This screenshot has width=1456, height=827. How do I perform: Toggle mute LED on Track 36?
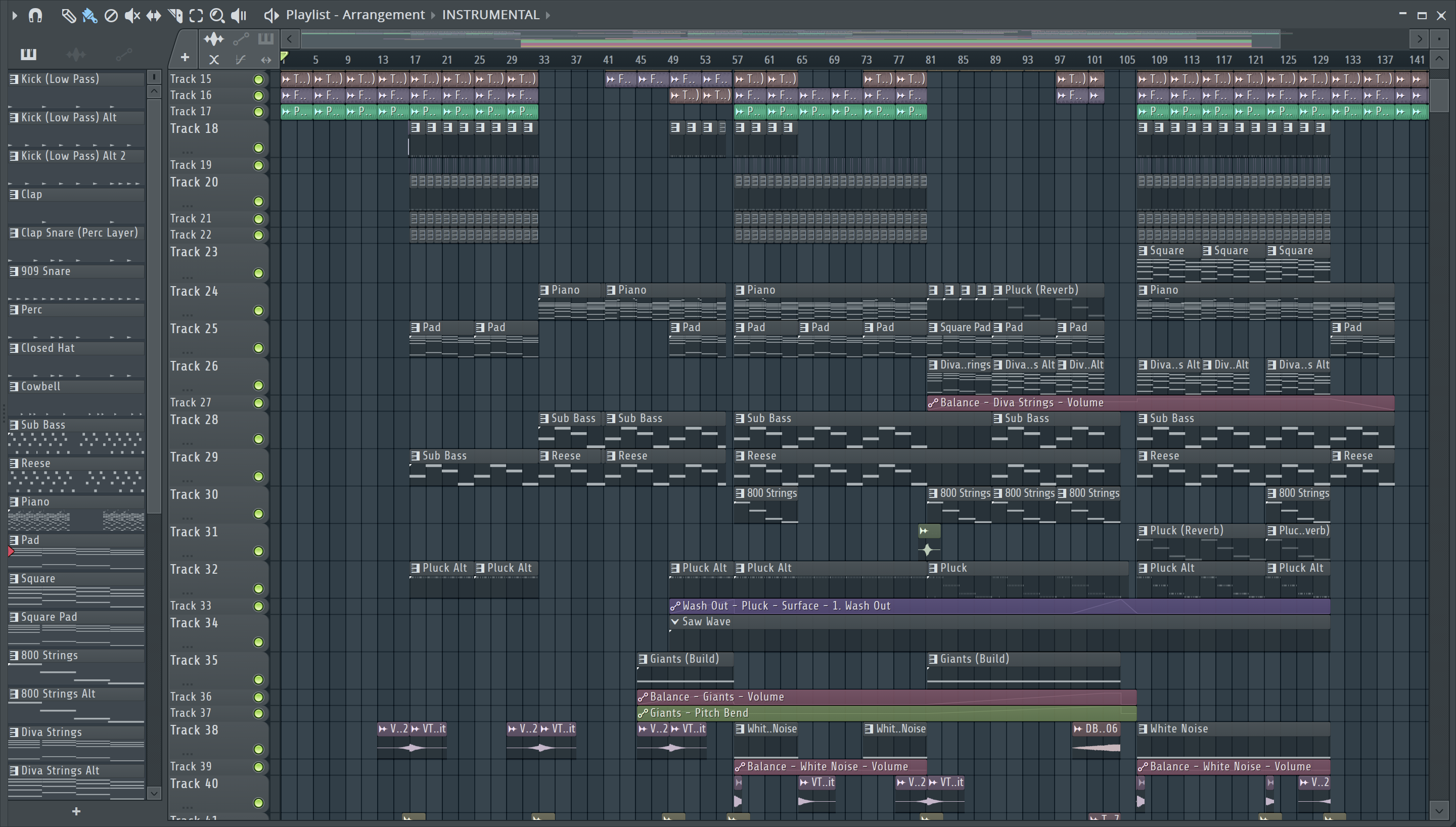coord(258,697)
